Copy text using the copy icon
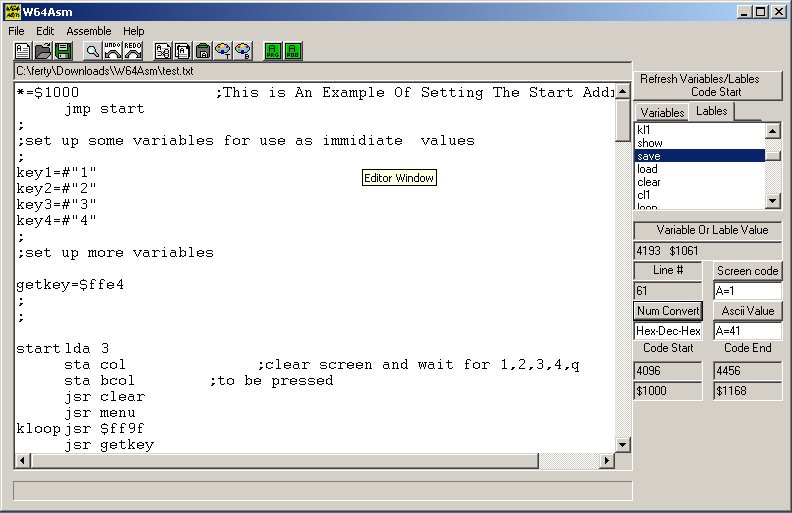 [182, 51]
